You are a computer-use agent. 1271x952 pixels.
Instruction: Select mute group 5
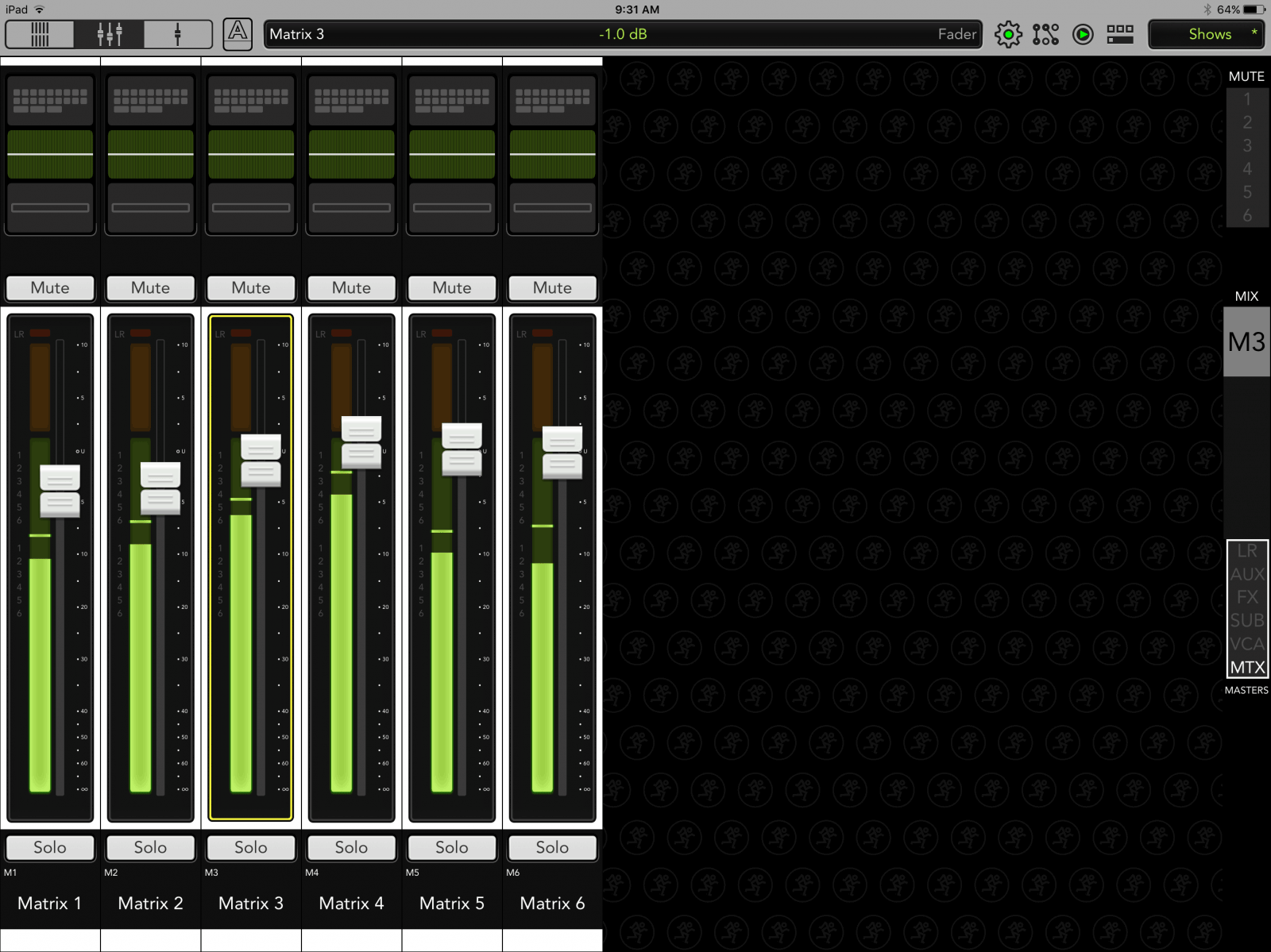click(1247, 192)
